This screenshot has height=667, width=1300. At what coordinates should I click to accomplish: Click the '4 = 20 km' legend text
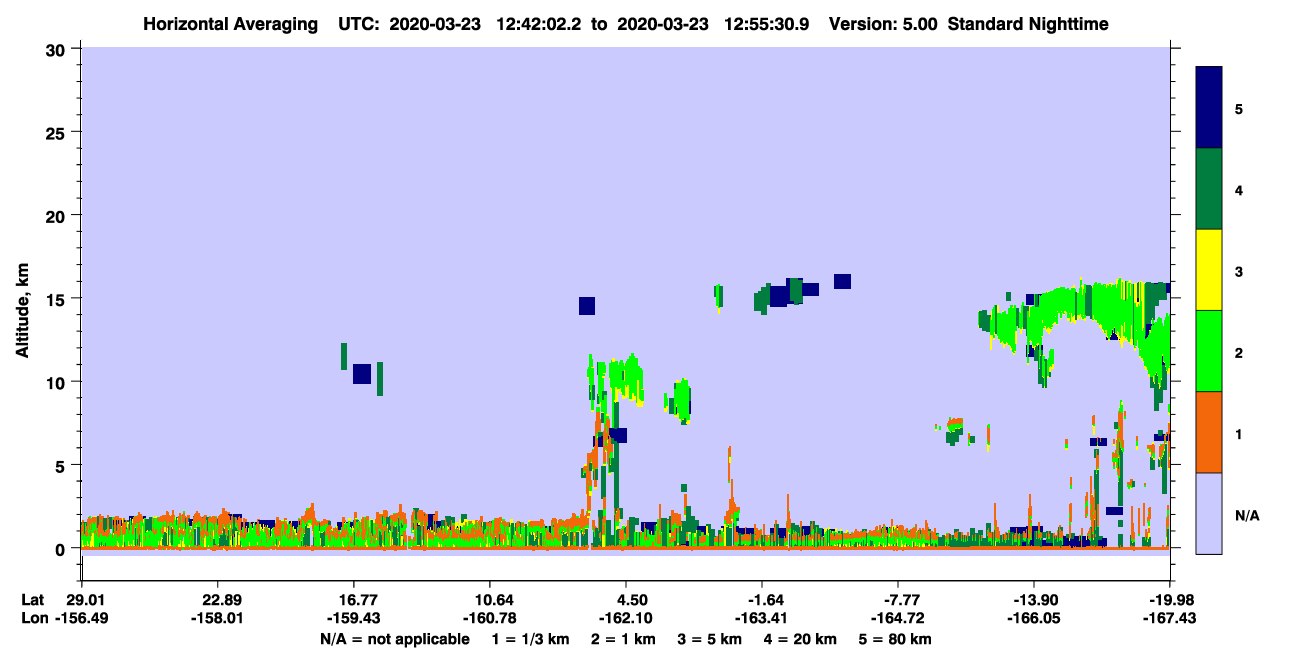point(803,639)
